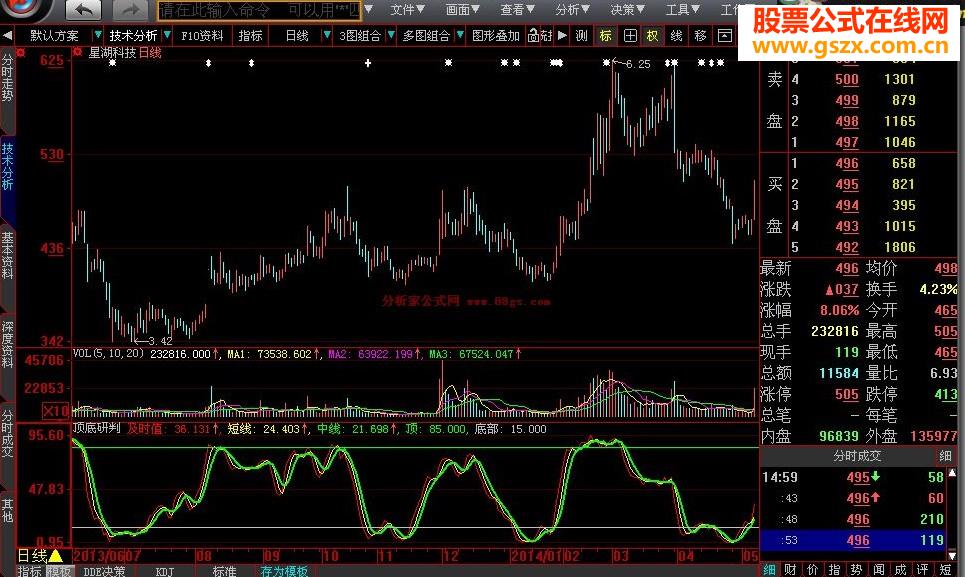Click the red gear icon above 625
Screen dimensions: 965x577
pyautogui.click(x=20, y=53)
